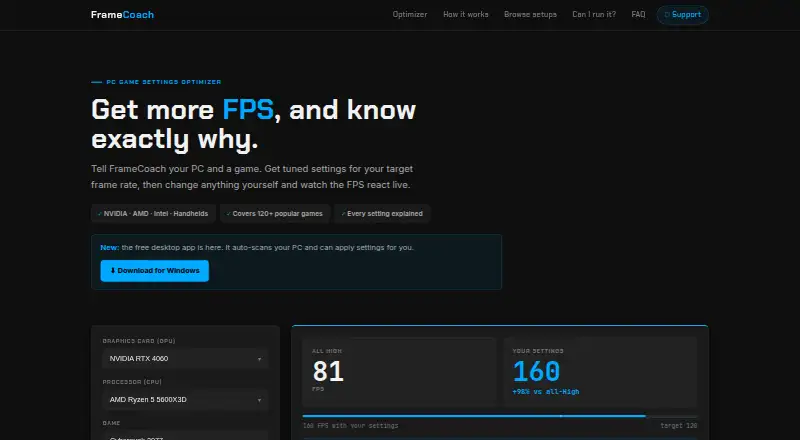Click the +98% vs all-High text
This screenshot has width=800, height=440.
(x=546, y=392)
